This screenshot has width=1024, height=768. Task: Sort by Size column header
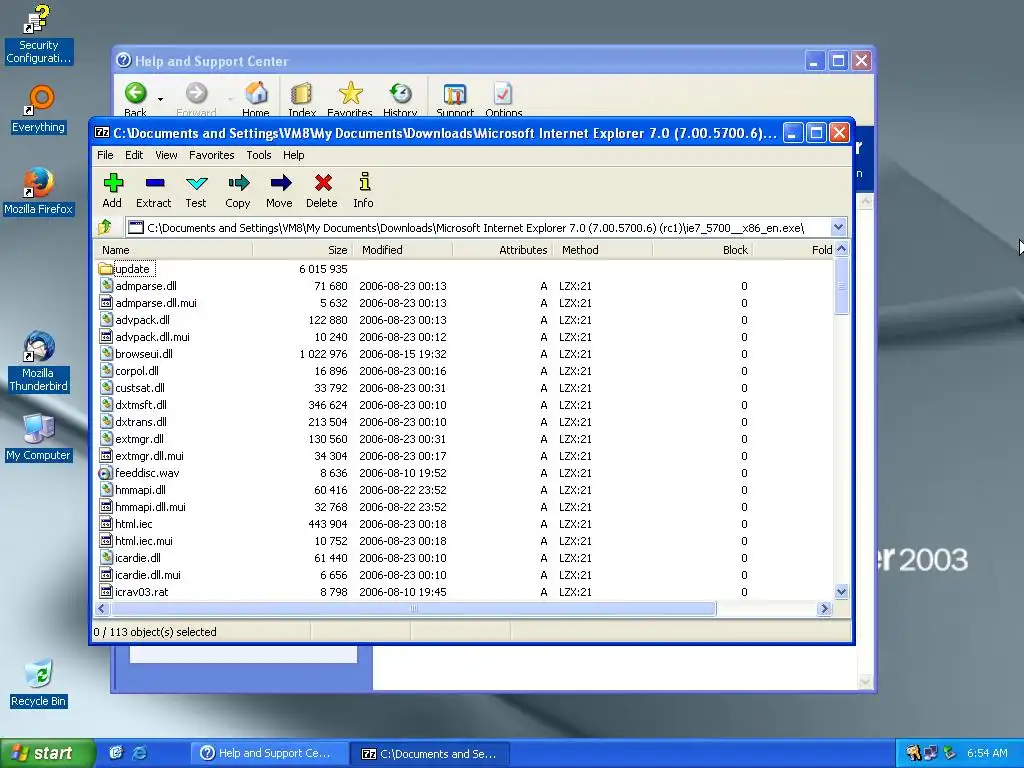302,250
